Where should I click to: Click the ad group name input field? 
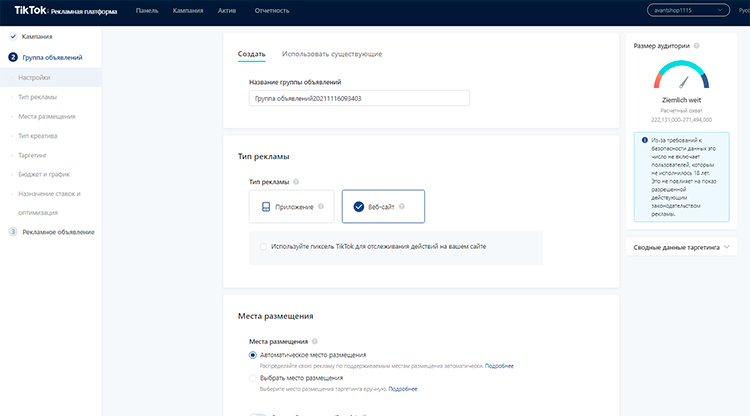(x=359, y=98)
